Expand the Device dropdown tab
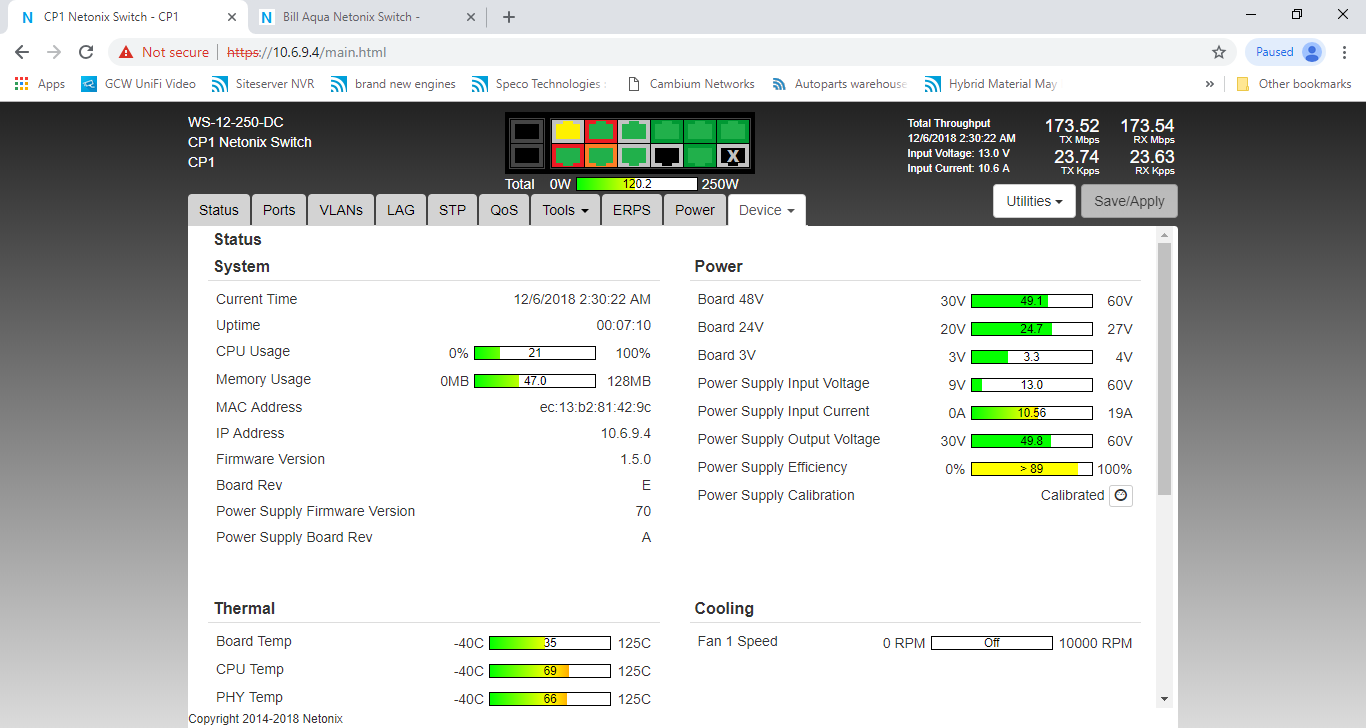The width and height of the screenshot is (1366, 728). pyautogui.click(x=766, y=210)
